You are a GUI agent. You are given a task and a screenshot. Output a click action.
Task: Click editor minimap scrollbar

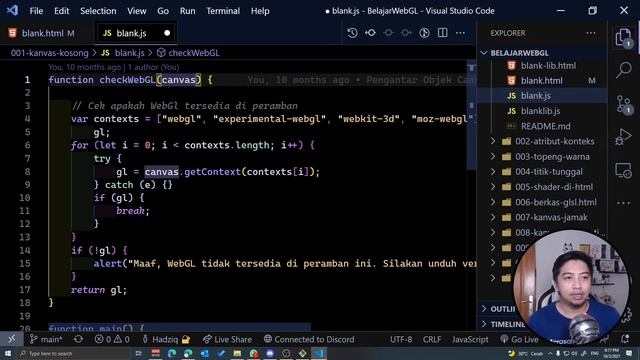click(x=471, y=114)
